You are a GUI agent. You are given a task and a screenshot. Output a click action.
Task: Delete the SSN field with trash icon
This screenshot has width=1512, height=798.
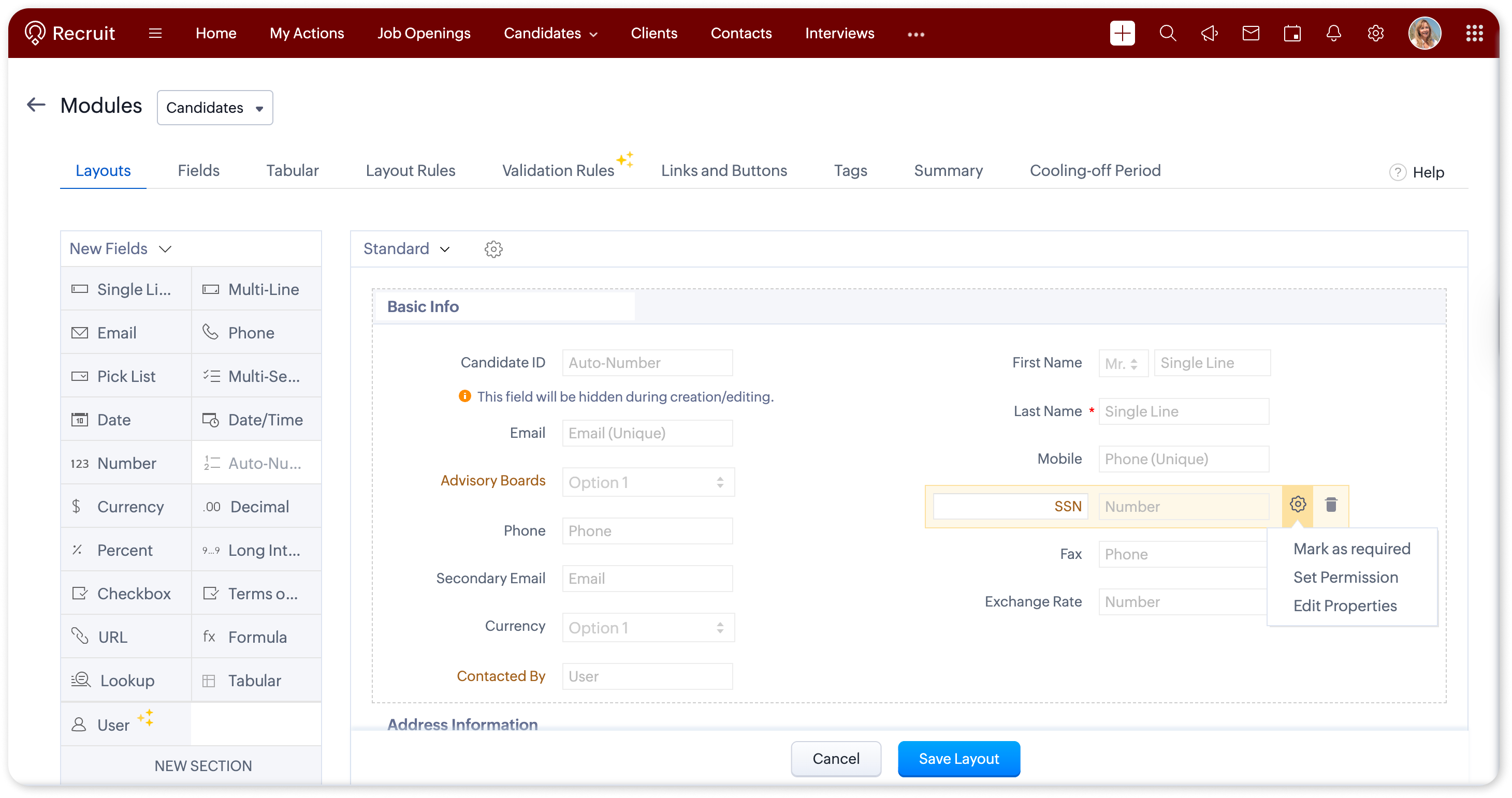click(x=1331, y=505)
